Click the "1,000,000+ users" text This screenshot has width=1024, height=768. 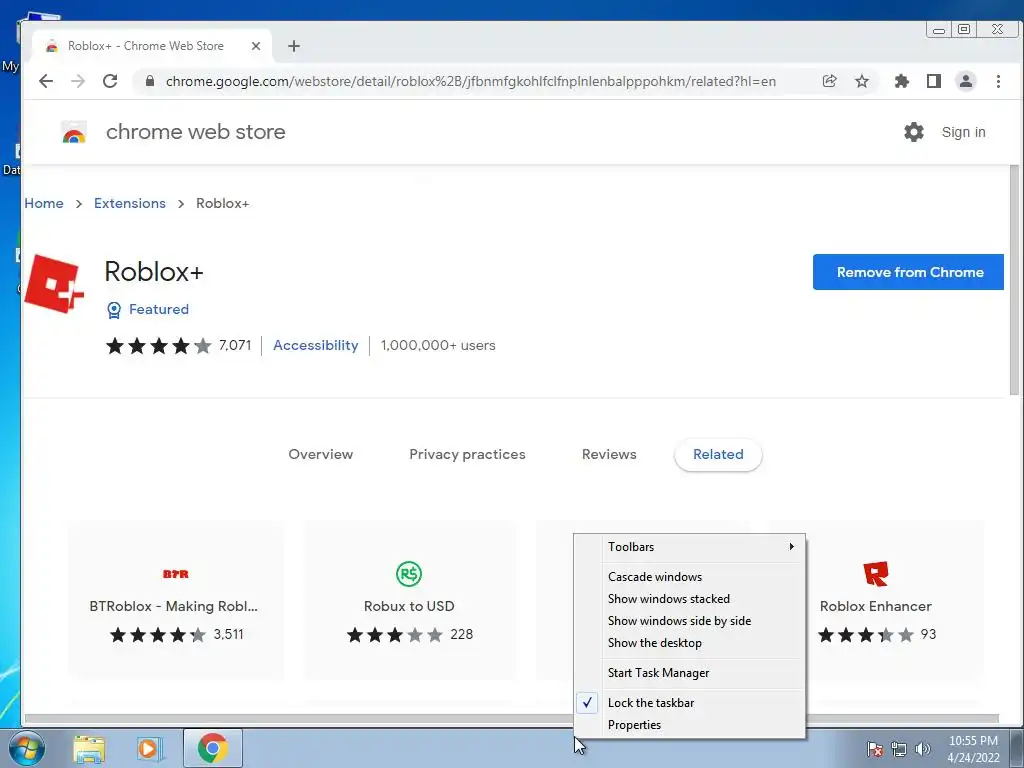point(438,345)
